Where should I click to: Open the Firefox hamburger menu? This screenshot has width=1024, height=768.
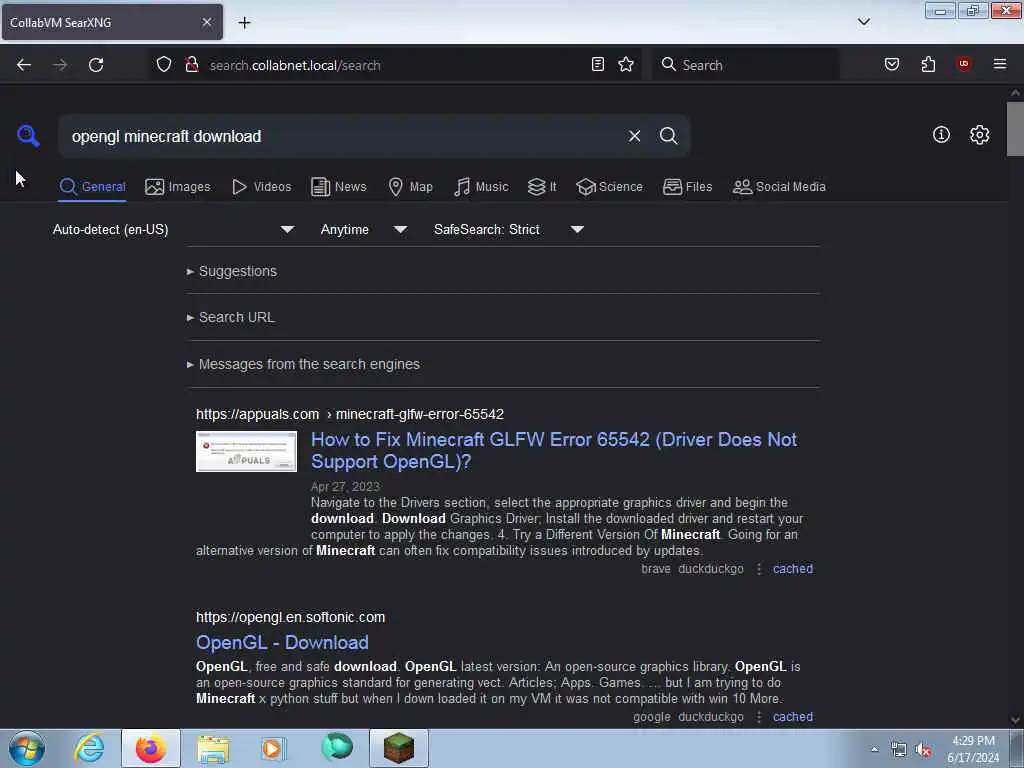point(999,64)
